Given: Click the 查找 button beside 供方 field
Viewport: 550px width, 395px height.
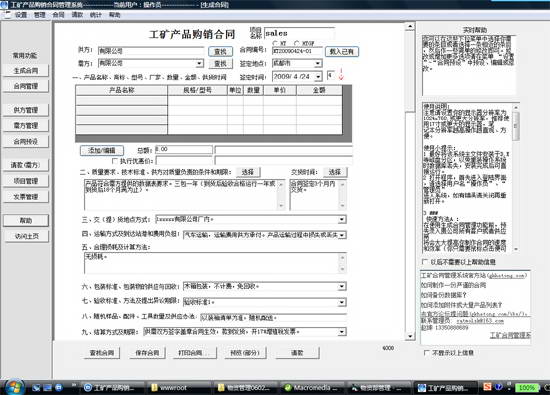Looking at the screenshot, I should click(220, 52).
